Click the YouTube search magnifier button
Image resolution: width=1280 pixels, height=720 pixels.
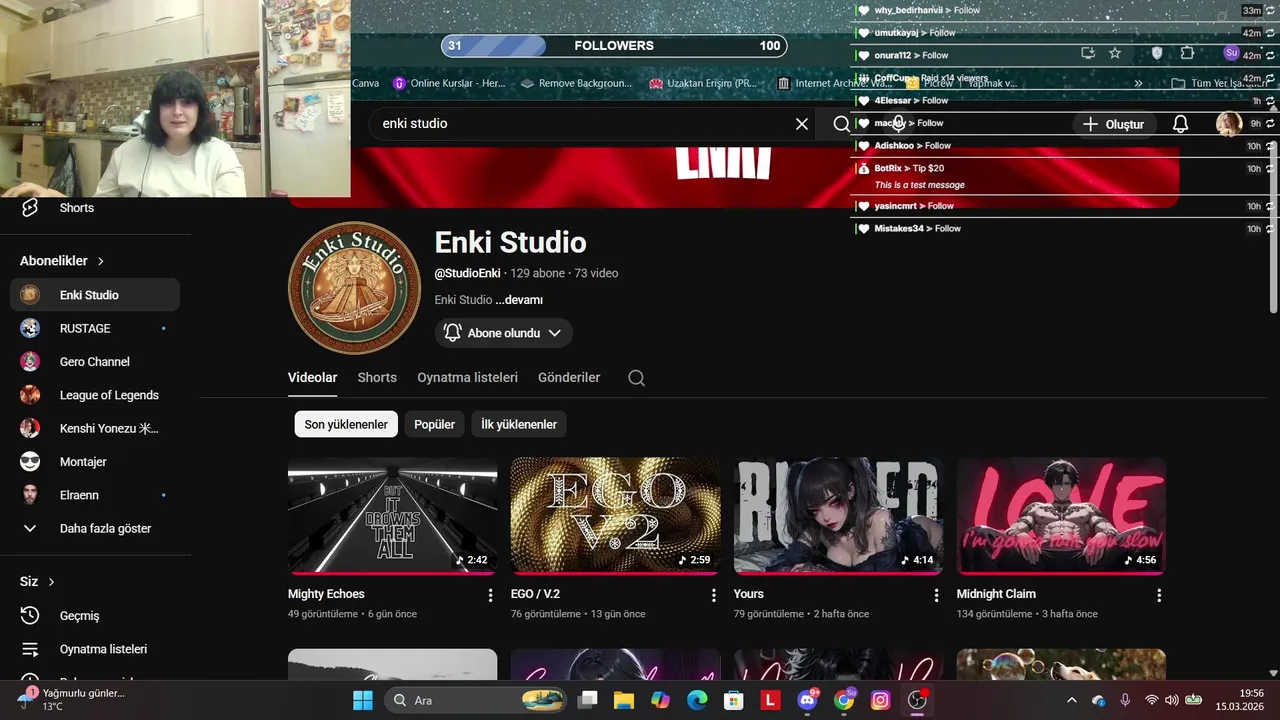pyautogui.click(x=841, y=124)
